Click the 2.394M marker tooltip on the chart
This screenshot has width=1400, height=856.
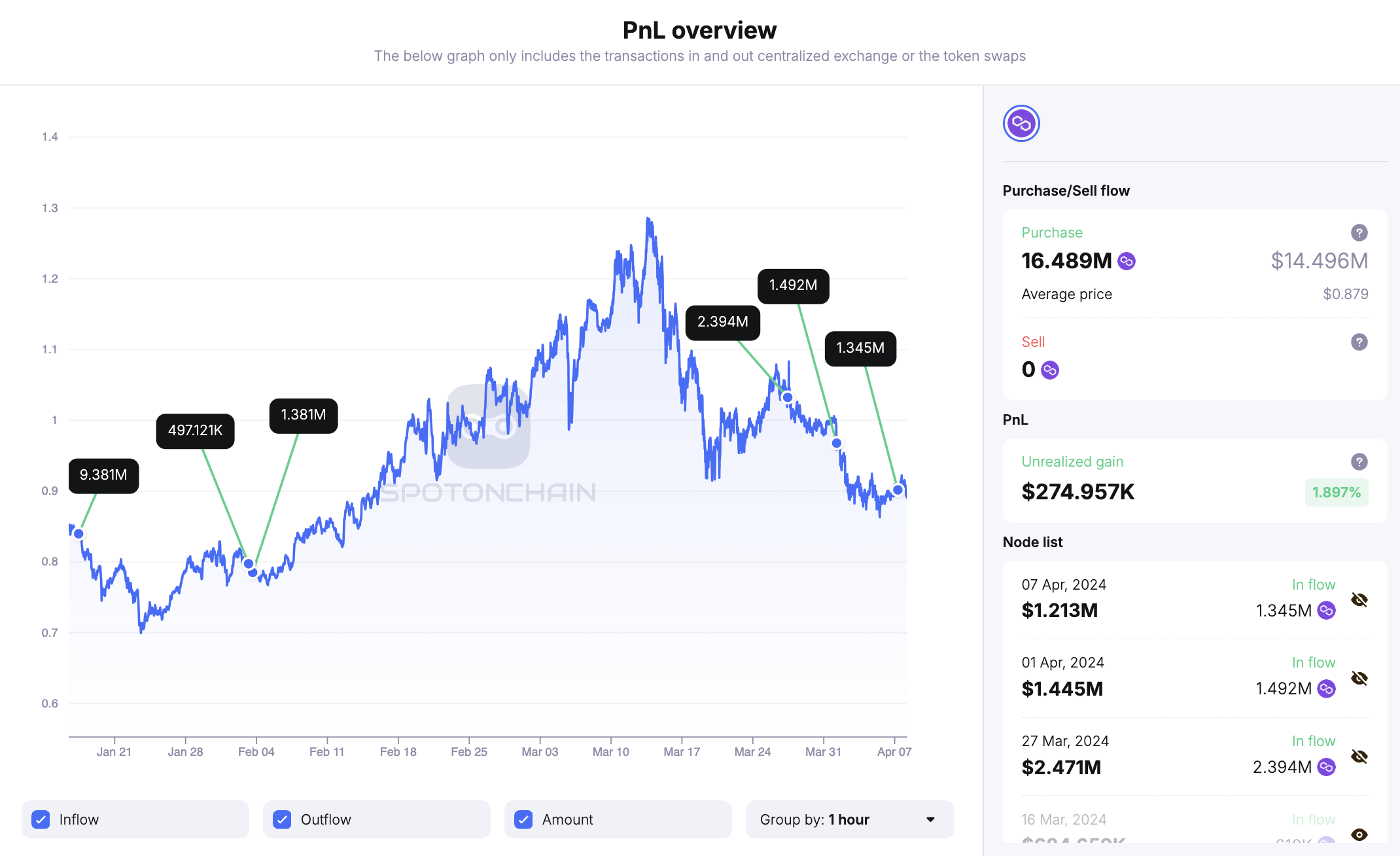(723, 321)
